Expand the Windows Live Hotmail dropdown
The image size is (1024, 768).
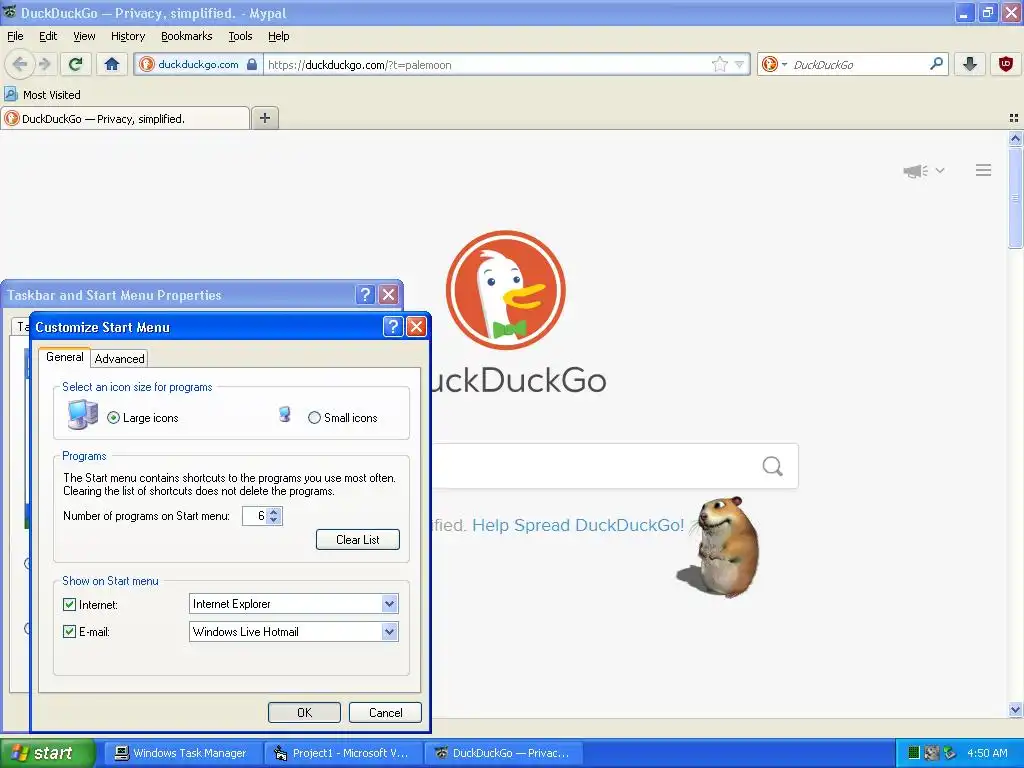[389, 632]
